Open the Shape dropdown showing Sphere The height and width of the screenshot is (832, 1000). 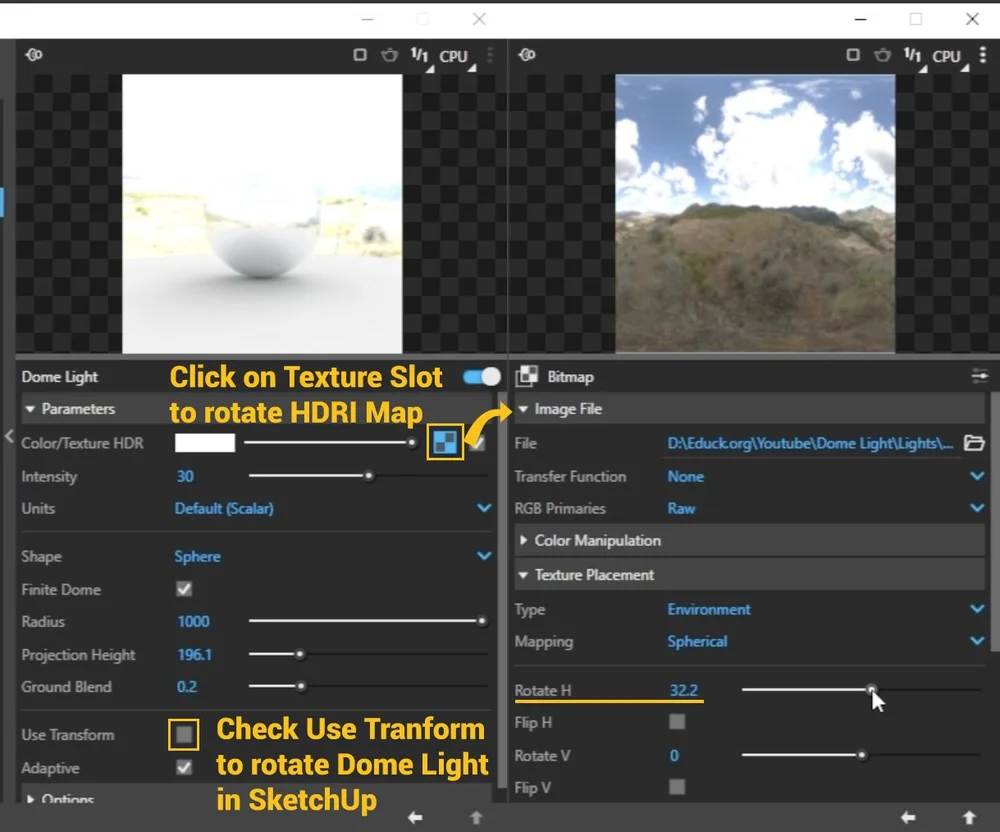click(483, 556)
